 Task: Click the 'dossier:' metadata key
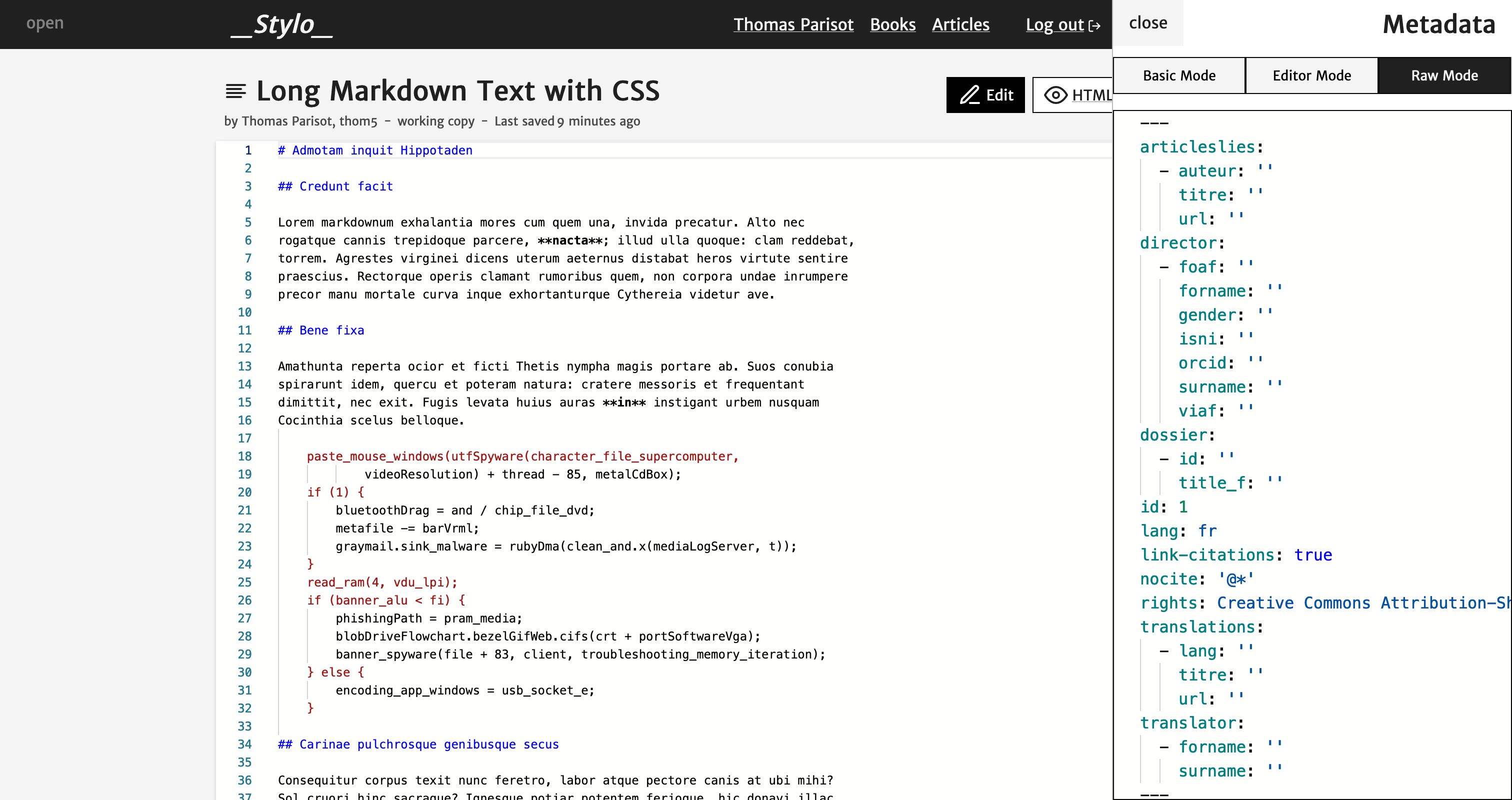(1177, 435)
